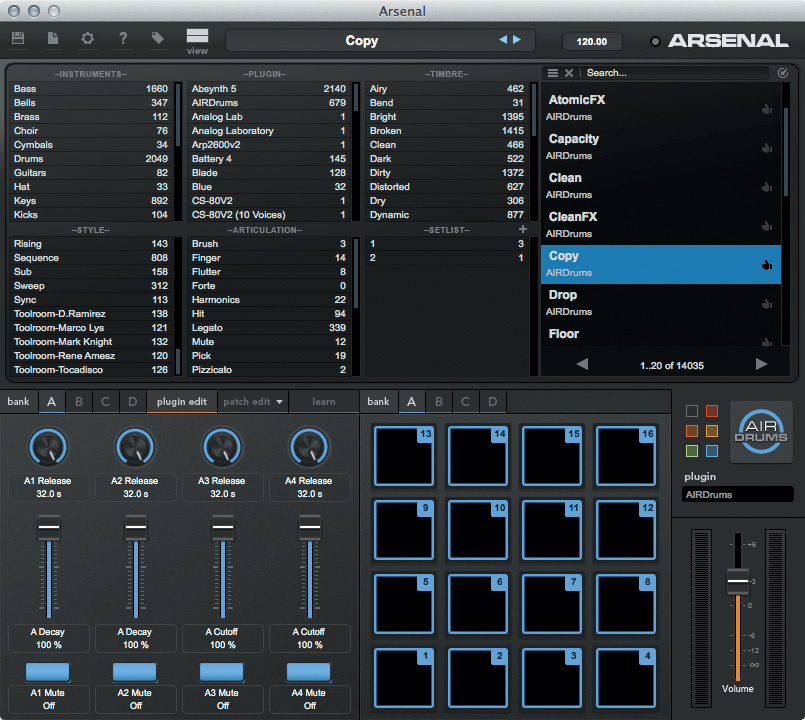Trigger drum pad 10
This screenshot has height=720, width=805.
coord(478,530)
